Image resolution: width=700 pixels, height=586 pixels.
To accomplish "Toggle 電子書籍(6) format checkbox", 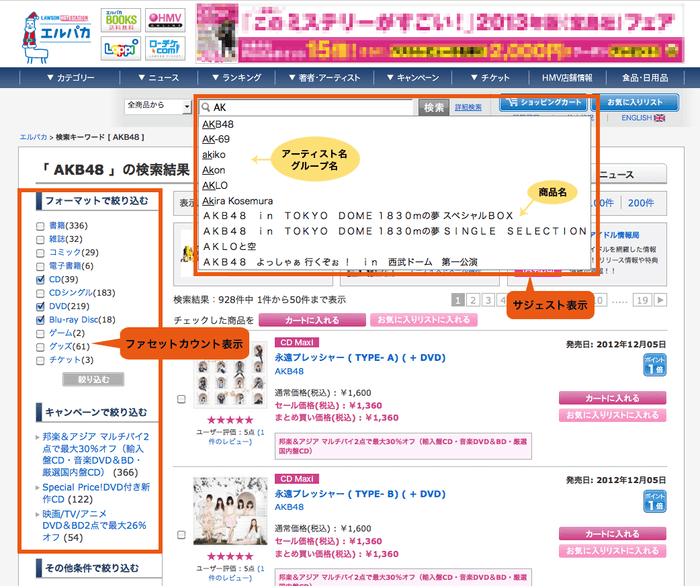I will click(40, 266).
